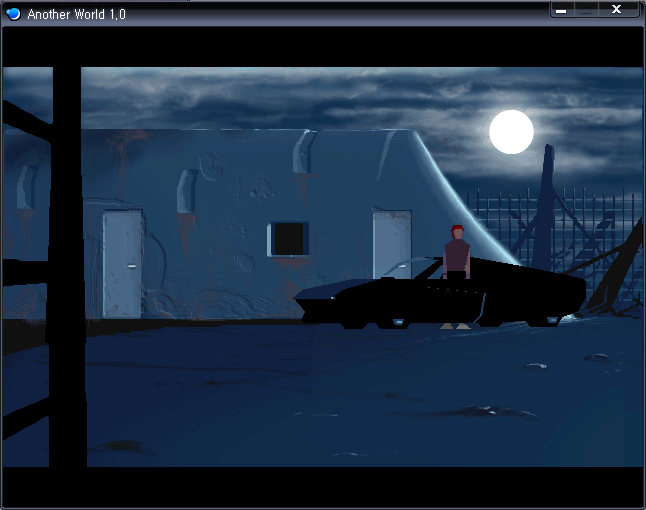Click the Another World 1.0 title text
This screenshot has width=646, height=510.
click(x=77, y=14)
